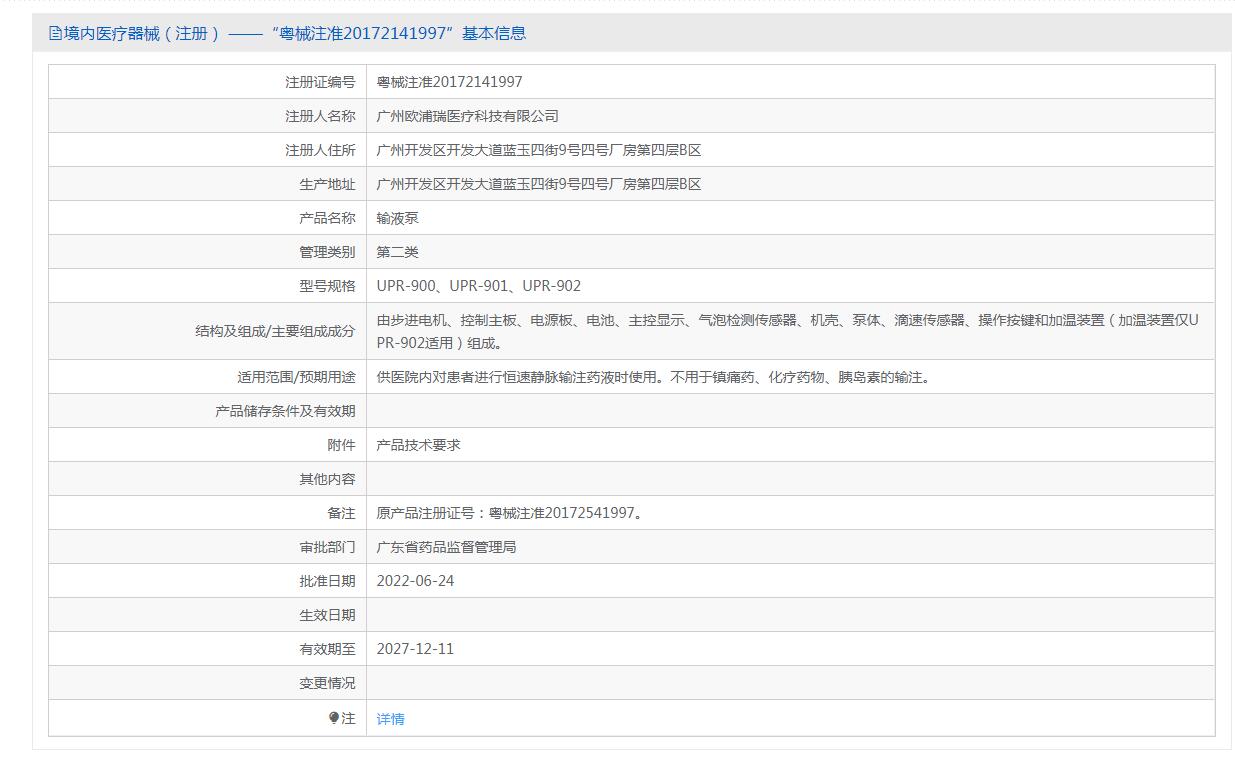Click the 产品技术要求 attachment entry
1235x760 pixels.
tap(418, 445)
